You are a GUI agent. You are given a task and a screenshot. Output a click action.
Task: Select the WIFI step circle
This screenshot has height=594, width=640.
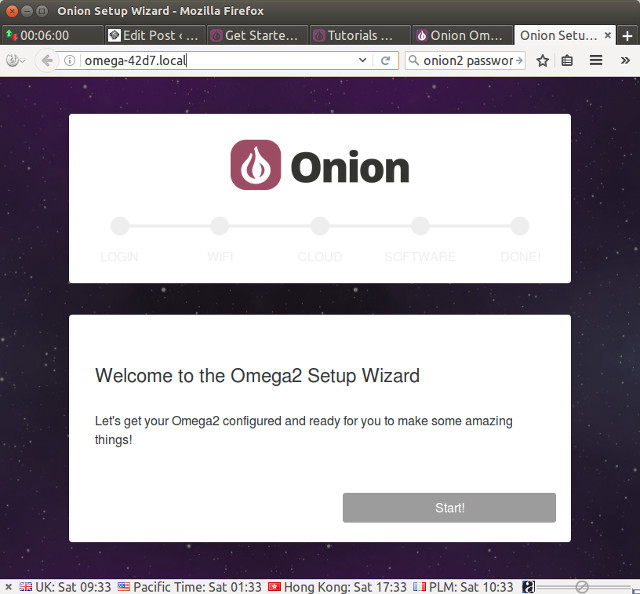click(220, 226)
